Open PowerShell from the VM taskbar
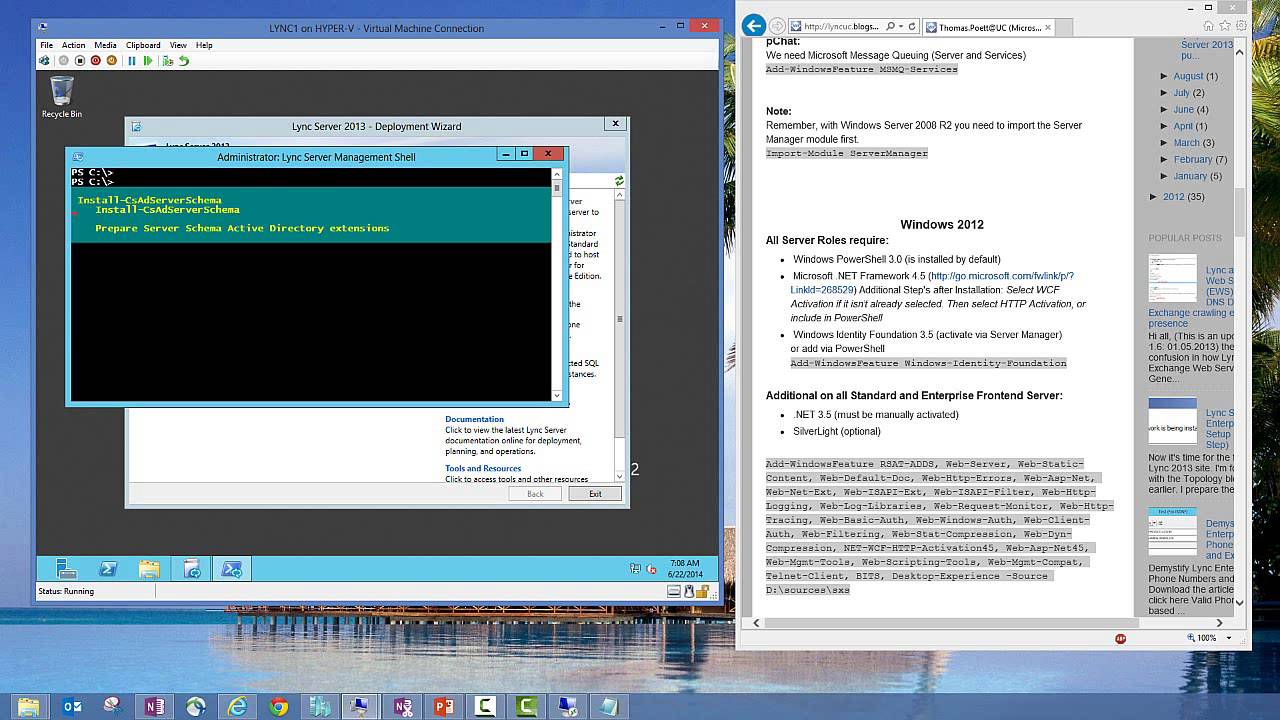This screenshot has width=1280, height=720. pyautogui.click(x=108, y=569)
